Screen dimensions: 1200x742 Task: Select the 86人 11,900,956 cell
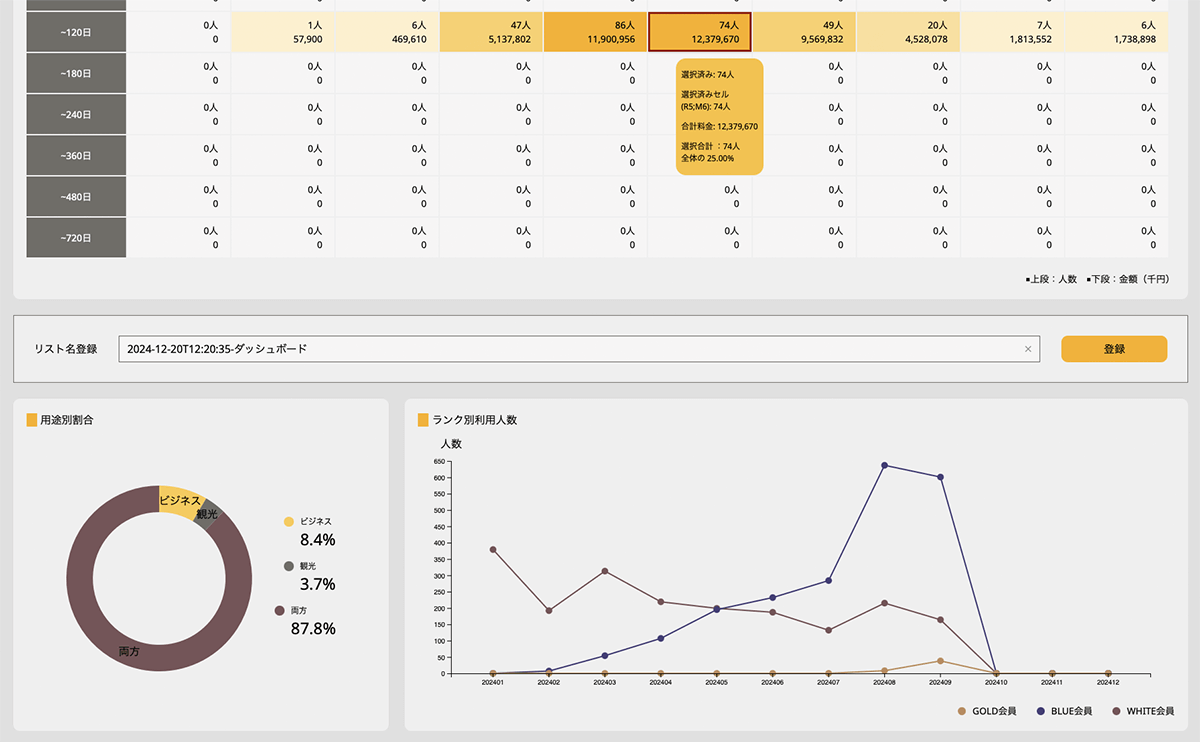click(595, 32)
